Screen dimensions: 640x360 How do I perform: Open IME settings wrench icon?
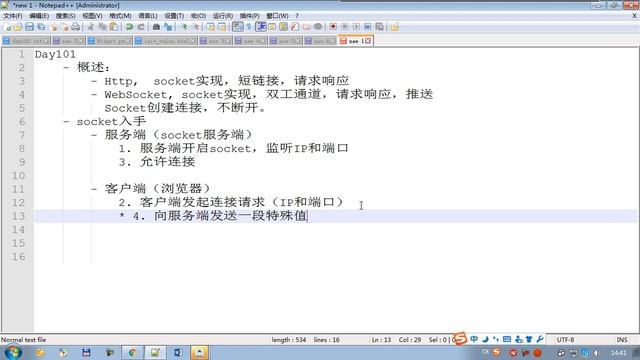click(x=540, y=339)
